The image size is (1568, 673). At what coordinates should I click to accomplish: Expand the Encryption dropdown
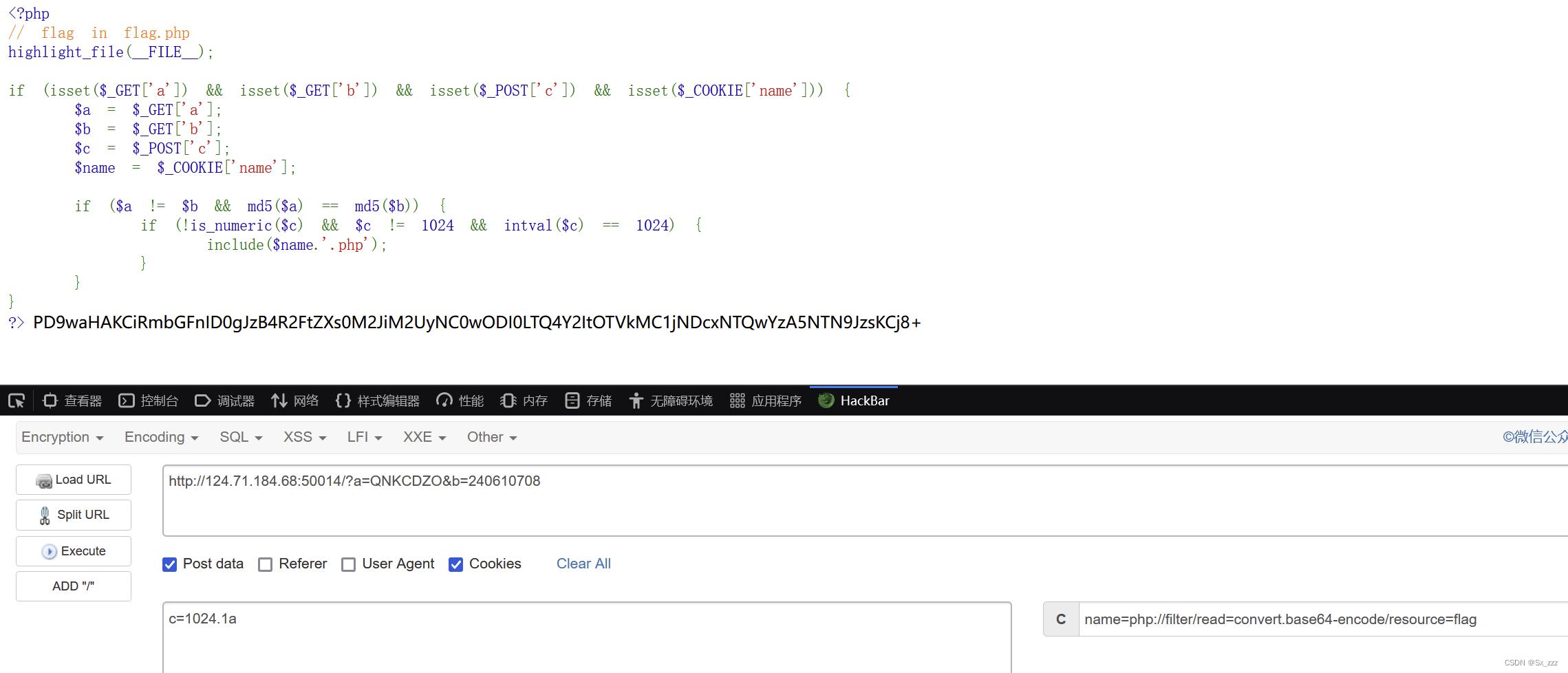63,437
